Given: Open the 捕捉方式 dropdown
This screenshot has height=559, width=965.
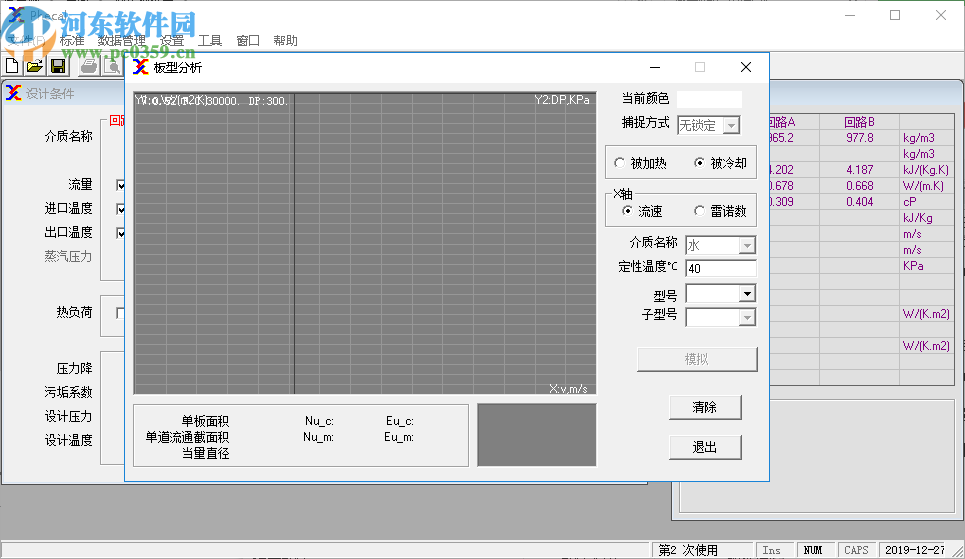Looking at the screenshot, I should tap(731, 126).
